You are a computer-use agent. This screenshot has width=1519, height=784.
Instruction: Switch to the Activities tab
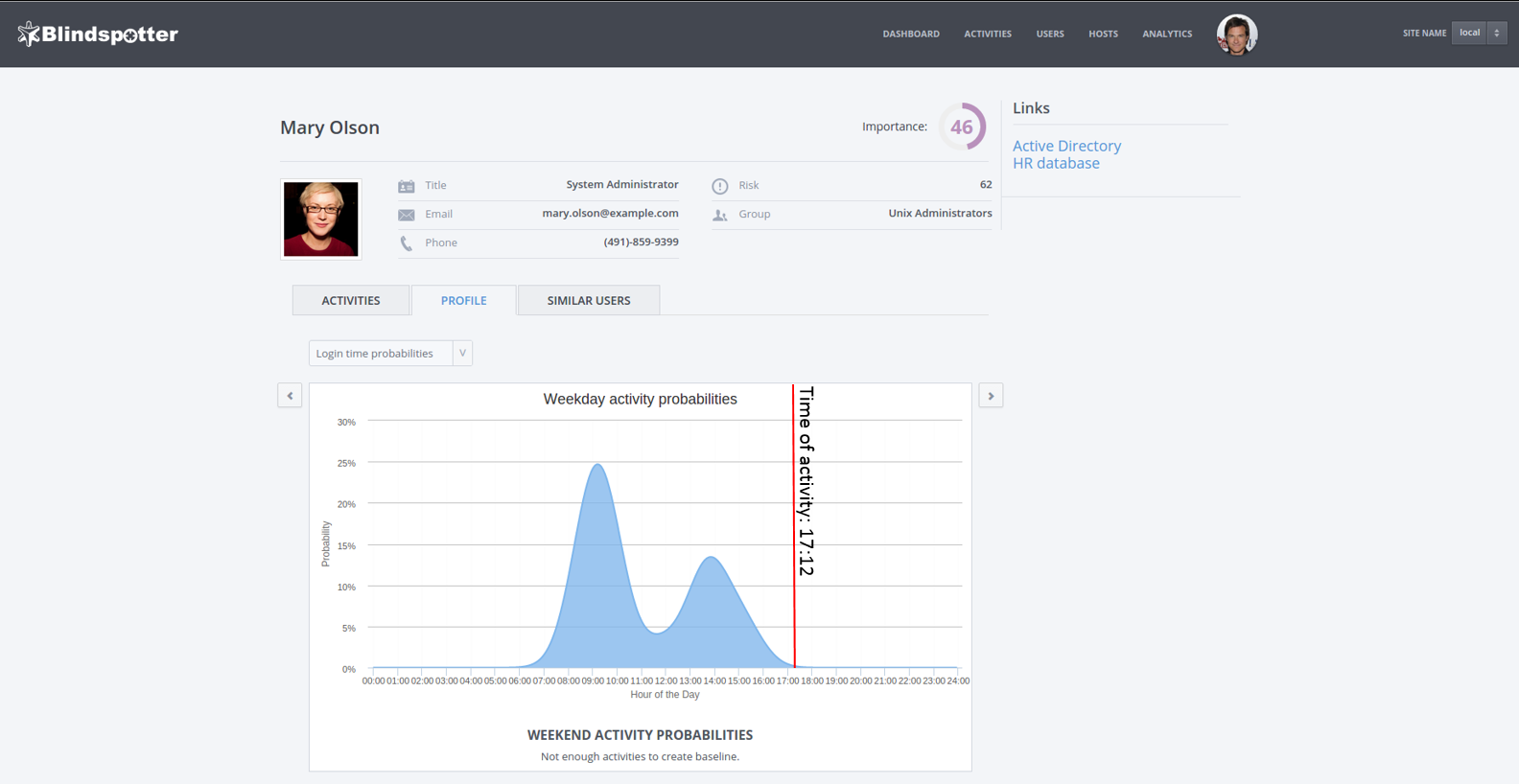coord(351,300)
